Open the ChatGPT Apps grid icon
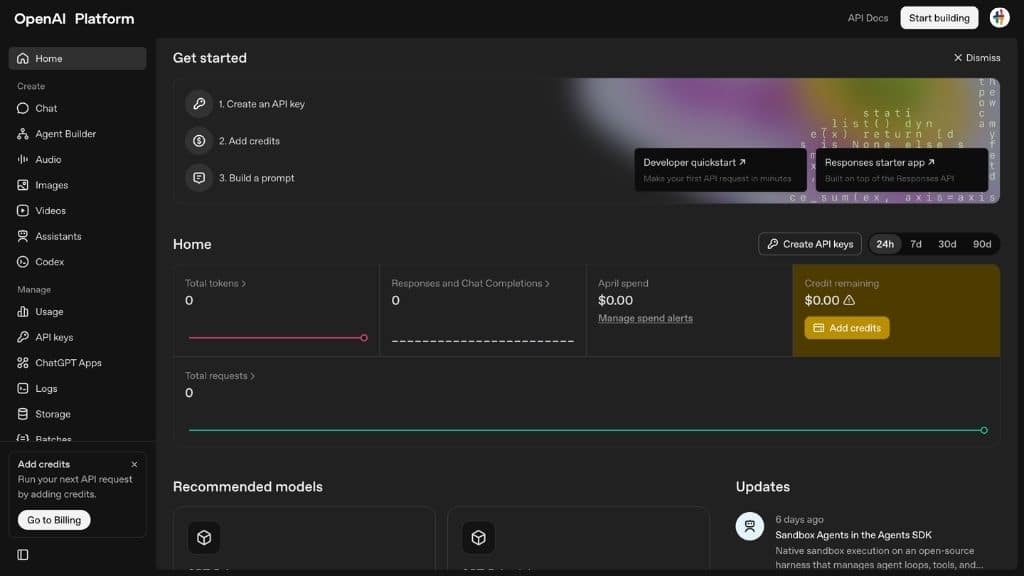The height and width of the screenshot is (580, 1024). pyautogui.click(x=23, y=362)
